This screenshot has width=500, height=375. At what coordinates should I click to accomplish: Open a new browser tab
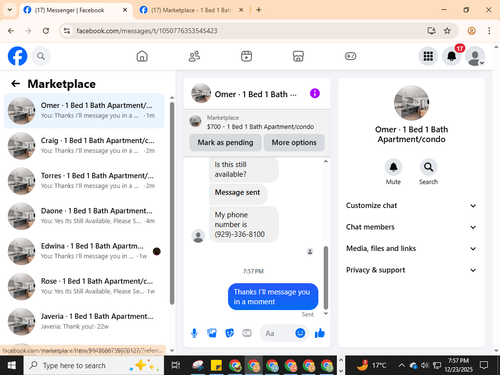coord(259,10)
